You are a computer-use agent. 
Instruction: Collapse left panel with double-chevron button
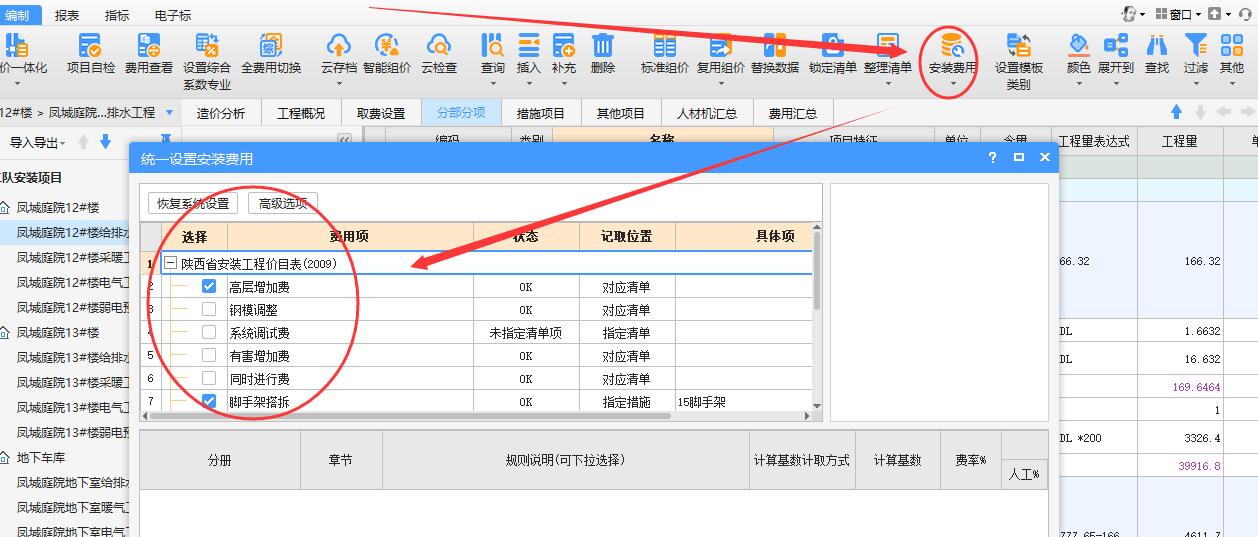pos(345,141)
